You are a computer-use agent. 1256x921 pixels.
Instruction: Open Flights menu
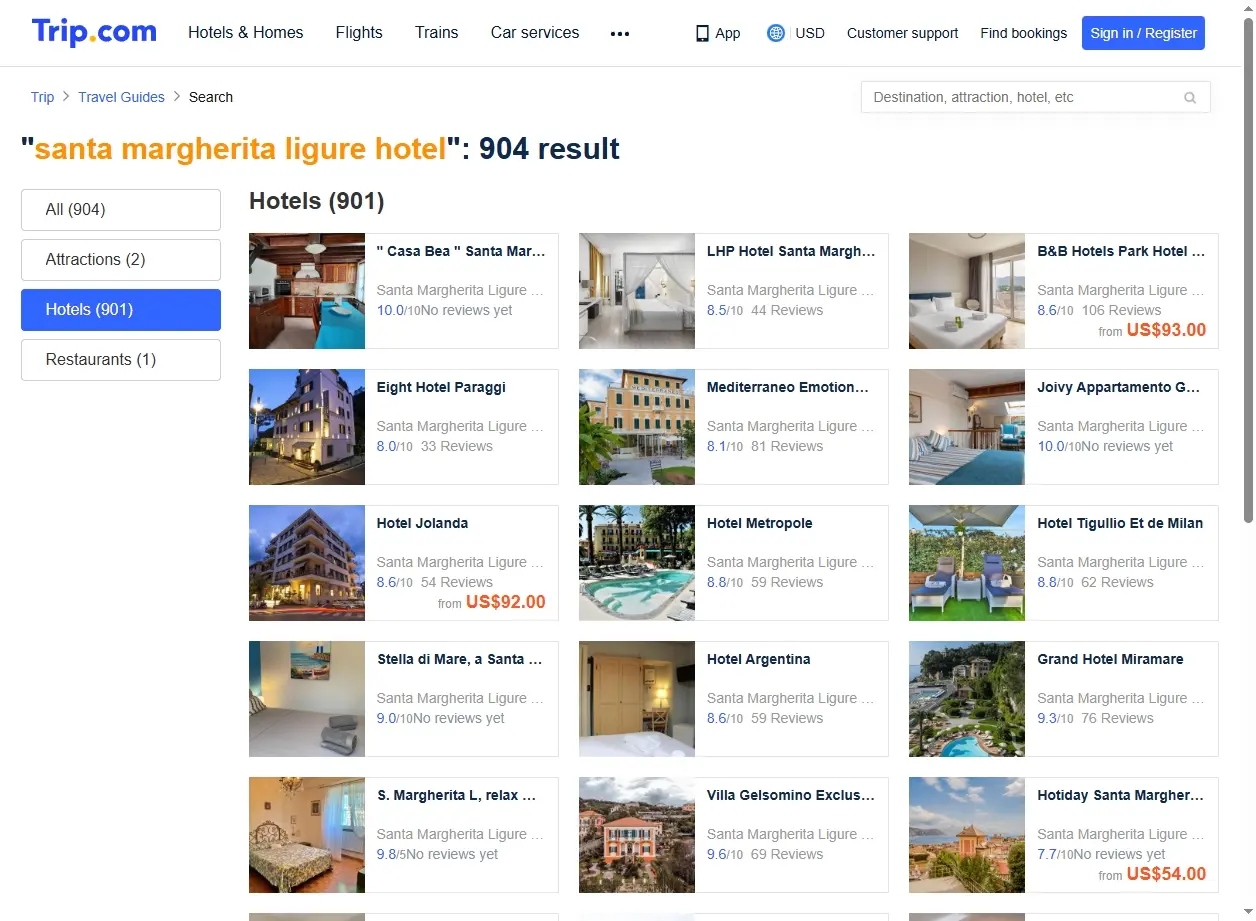(359, 32)
